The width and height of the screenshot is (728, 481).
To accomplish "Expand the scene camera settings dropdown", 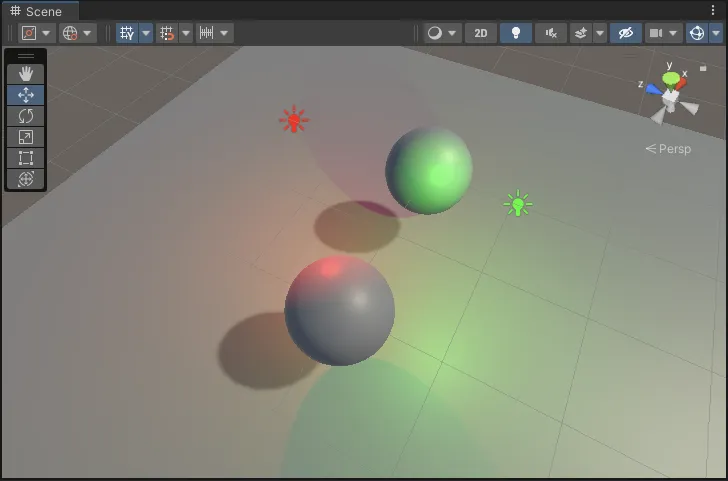I will (x=674, y=33).
